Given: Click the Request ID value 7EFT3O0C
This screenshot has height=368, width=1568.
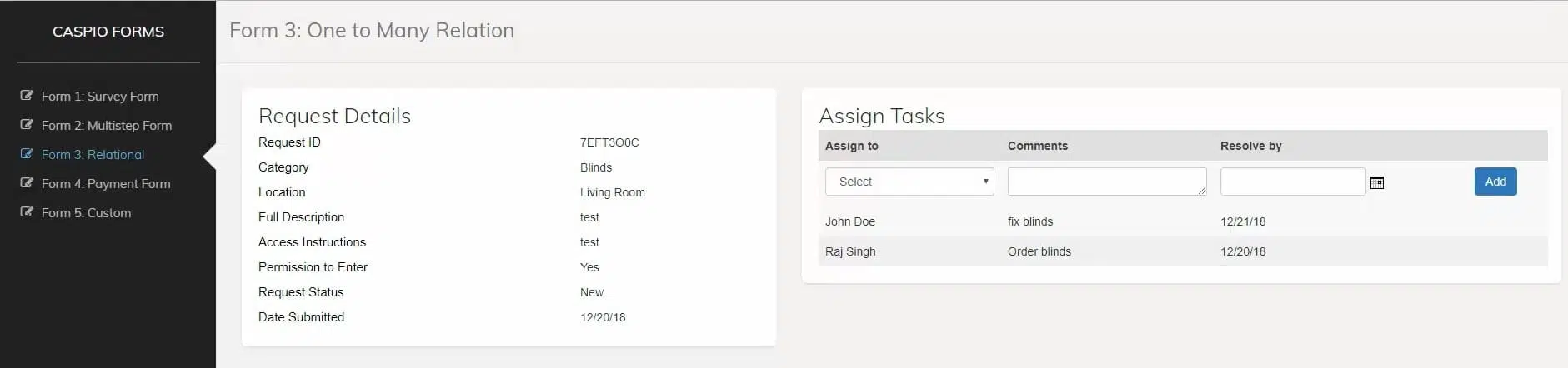Looking at the screenshot, I should [609, 142].
